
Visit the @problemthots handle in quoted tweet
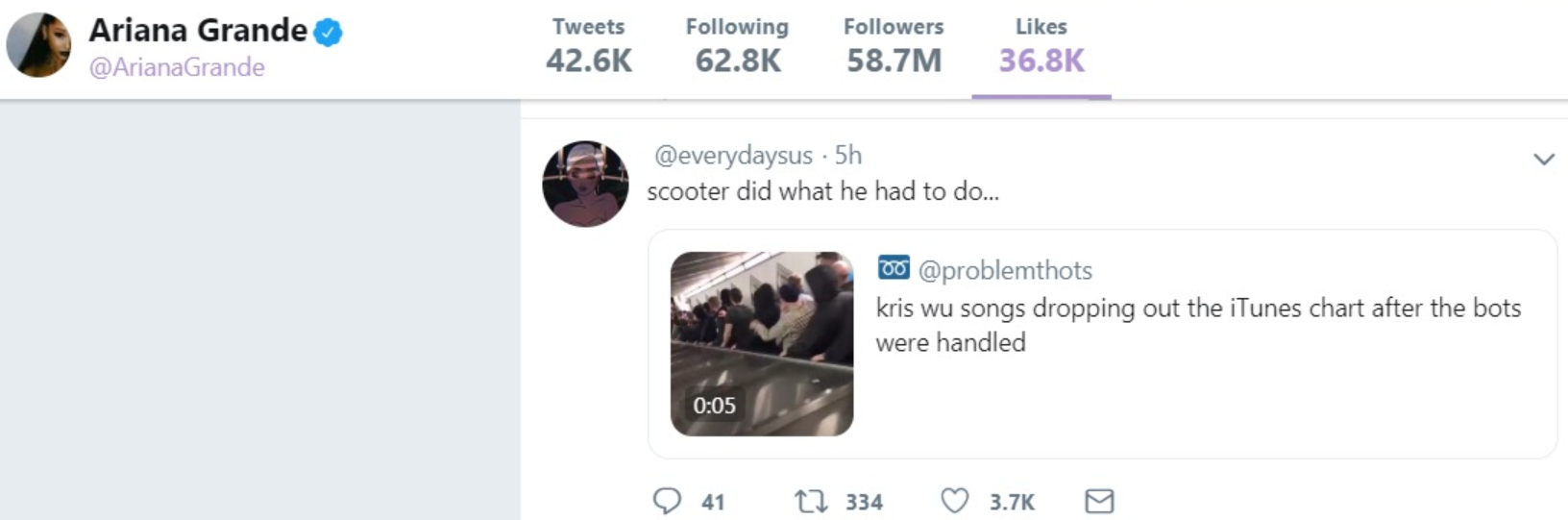tap(1005, 270)
